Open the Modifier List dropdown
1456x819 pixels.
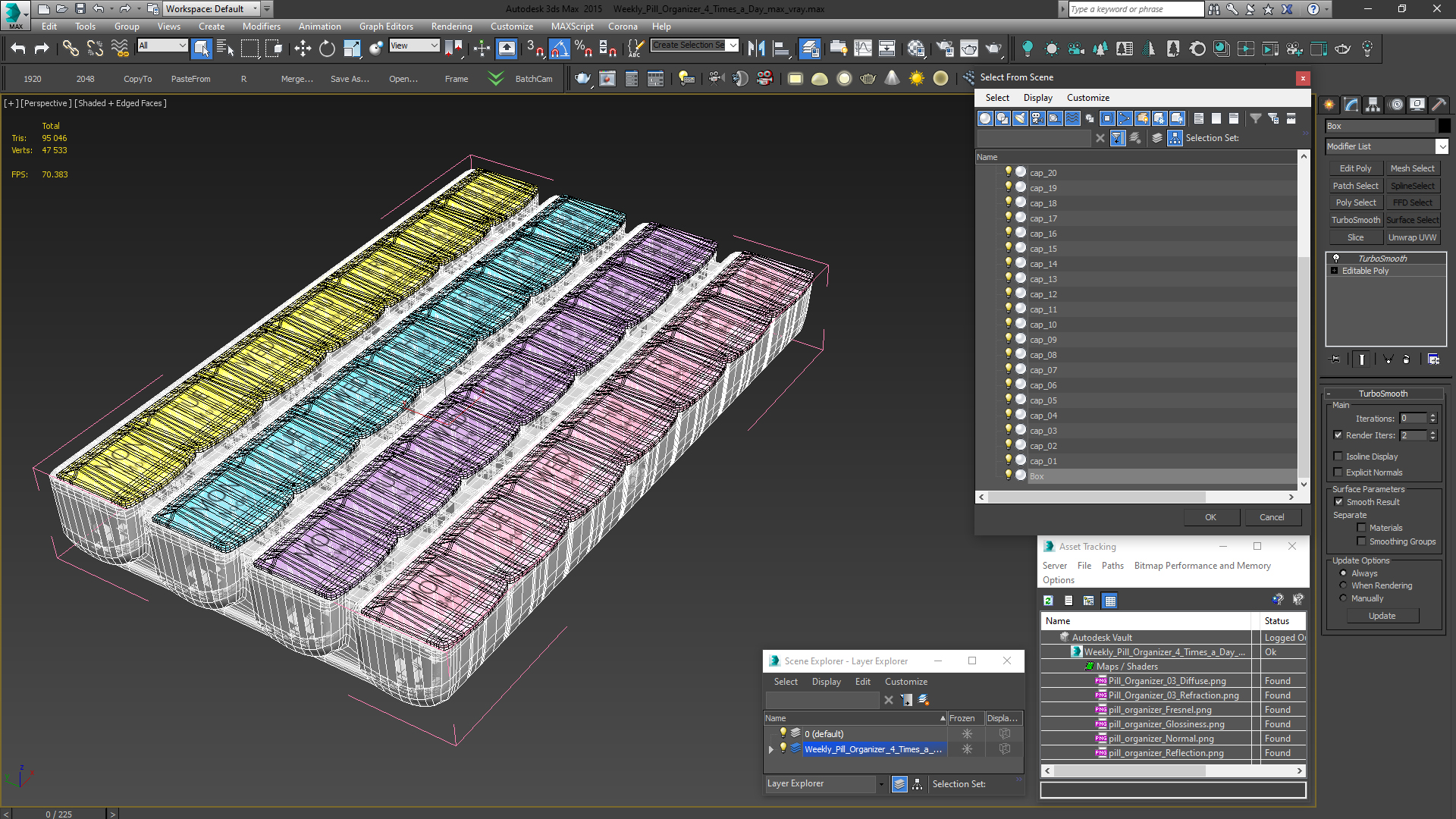pos(1442,146)
